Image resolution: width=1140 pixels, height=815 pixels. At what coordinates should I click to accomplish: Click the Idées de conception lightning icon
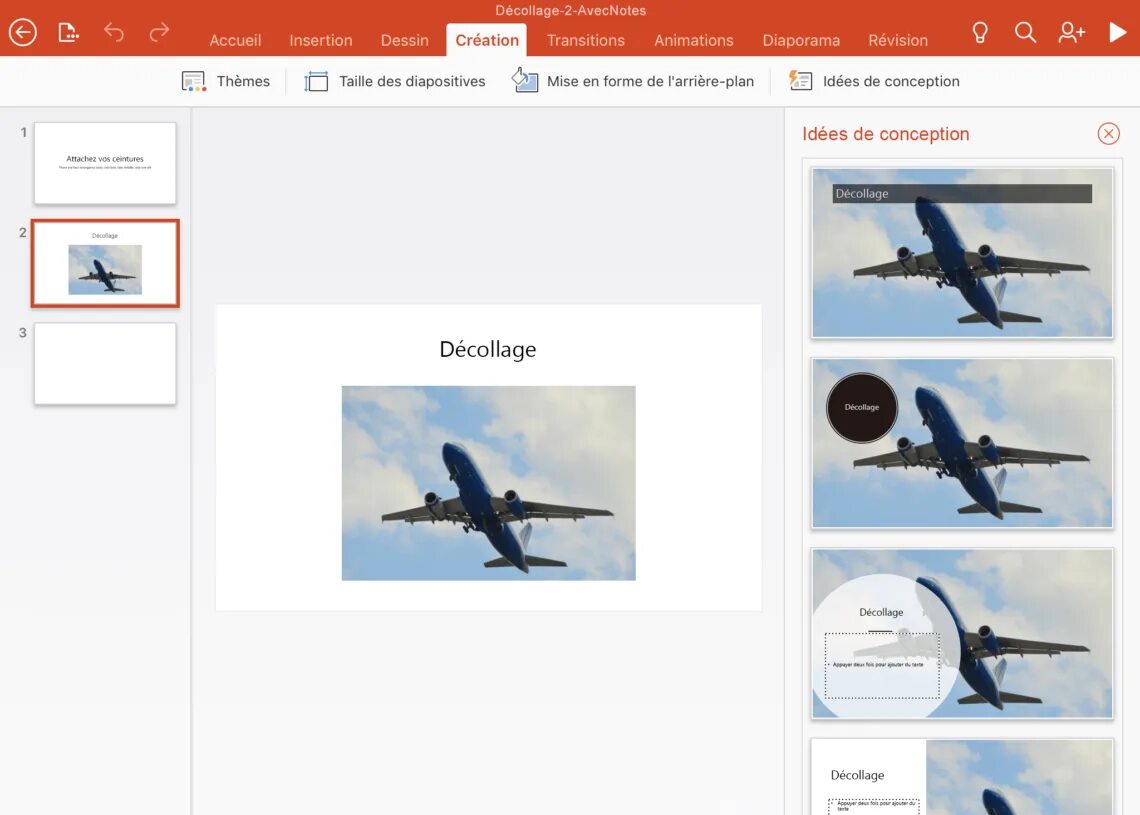[800, 81]
